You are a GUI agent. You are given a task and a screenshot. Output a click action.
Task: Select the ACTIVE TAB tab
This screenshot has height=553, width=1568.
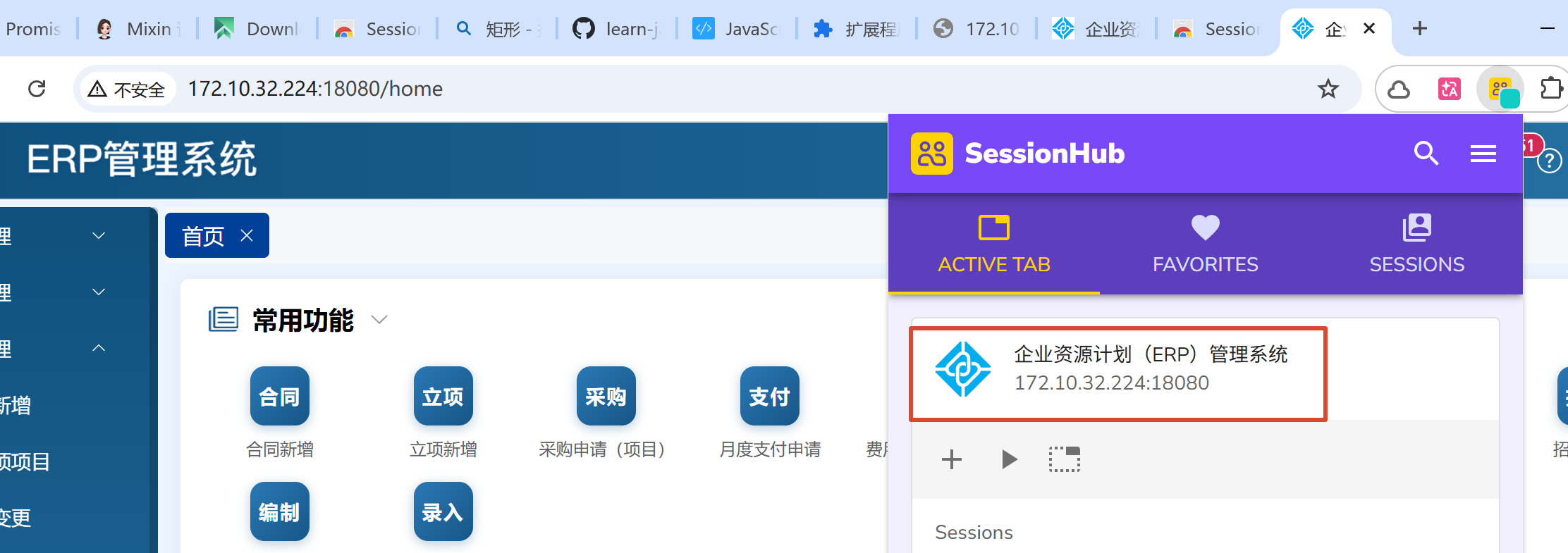click(993, 244)
